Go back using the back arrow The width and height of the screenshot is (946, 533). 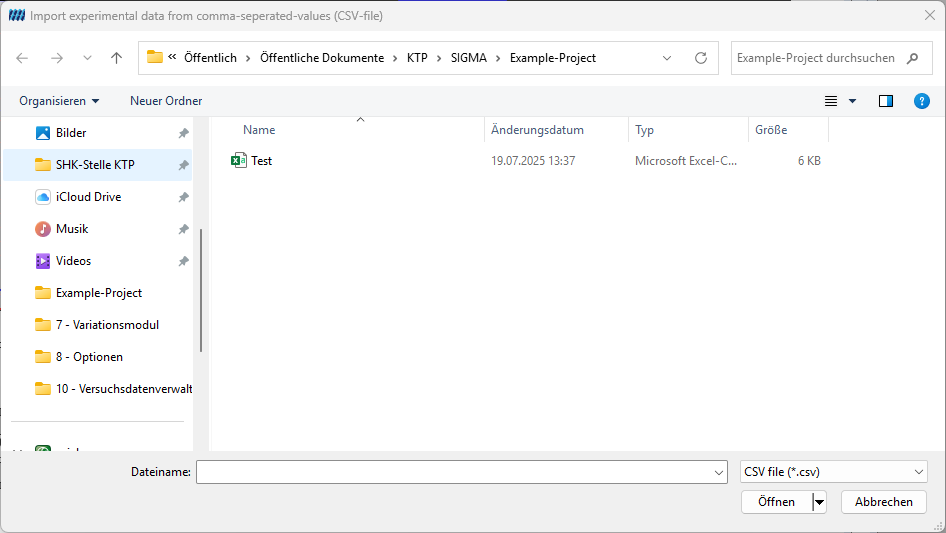coord(22,58)
